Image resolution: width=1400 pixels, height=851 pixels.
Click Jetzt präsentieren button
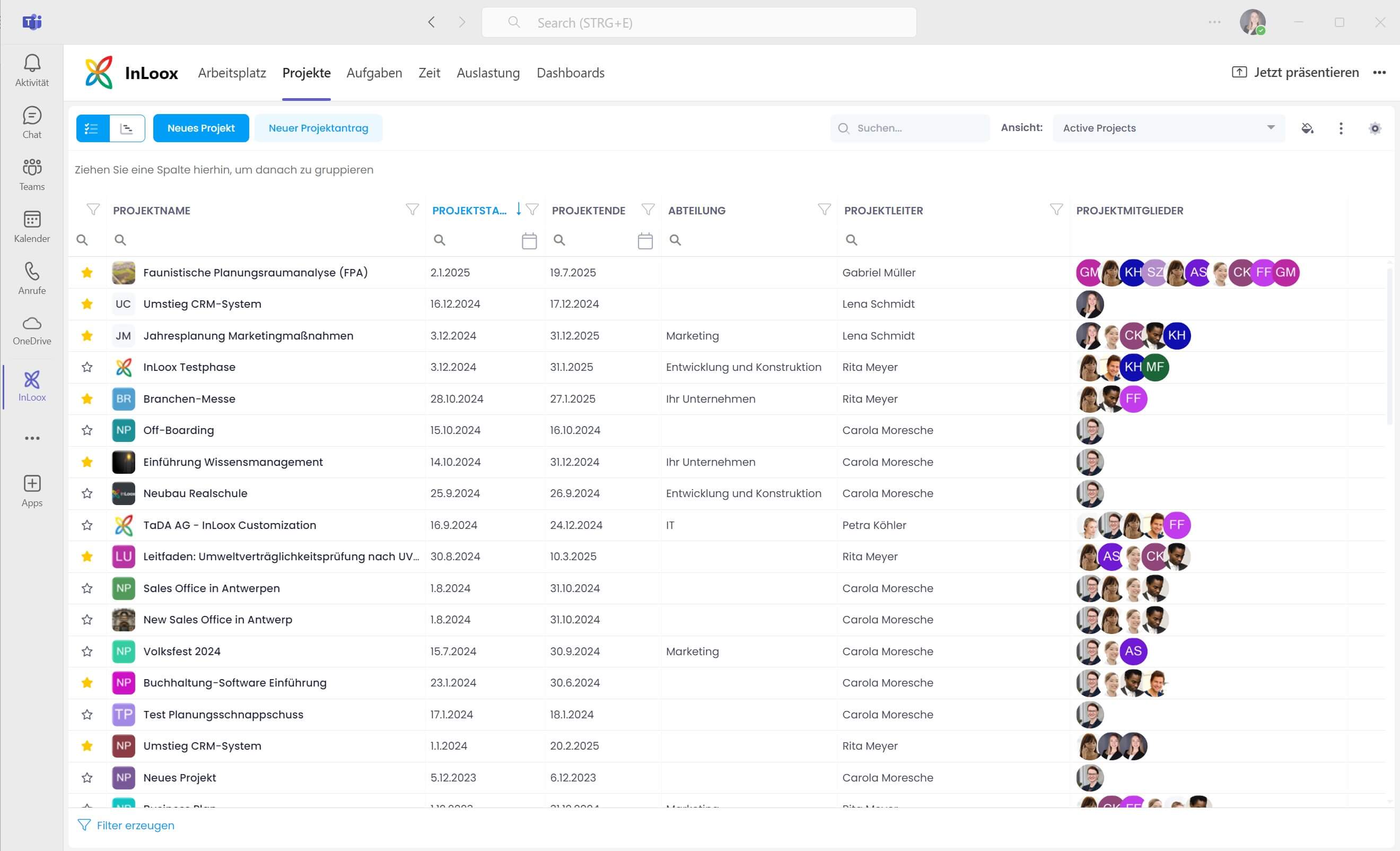1296,73
